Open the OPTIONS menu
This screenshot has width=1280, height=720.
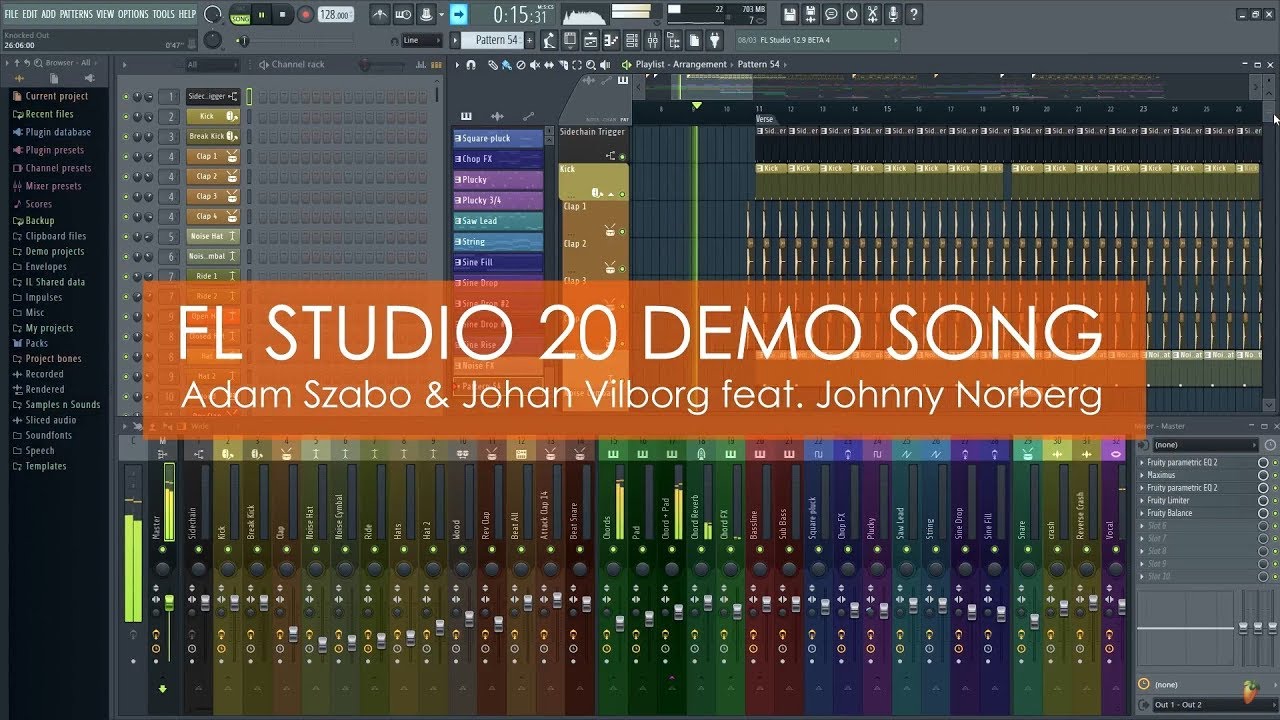coord(133,15)
